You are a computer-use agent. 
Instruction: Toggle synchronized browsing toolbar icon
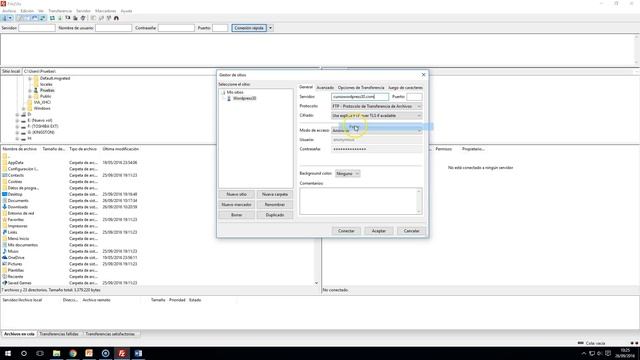[x=109, y=18]
